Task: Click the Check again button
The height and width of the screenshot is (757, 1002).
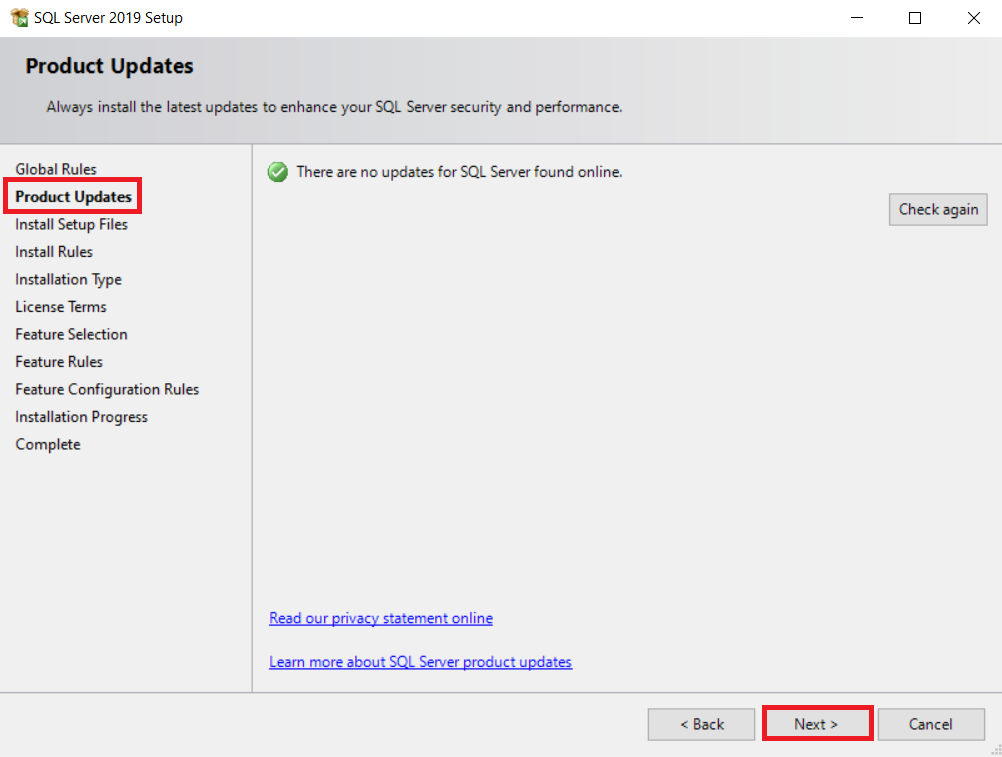Action: (937, 210)
